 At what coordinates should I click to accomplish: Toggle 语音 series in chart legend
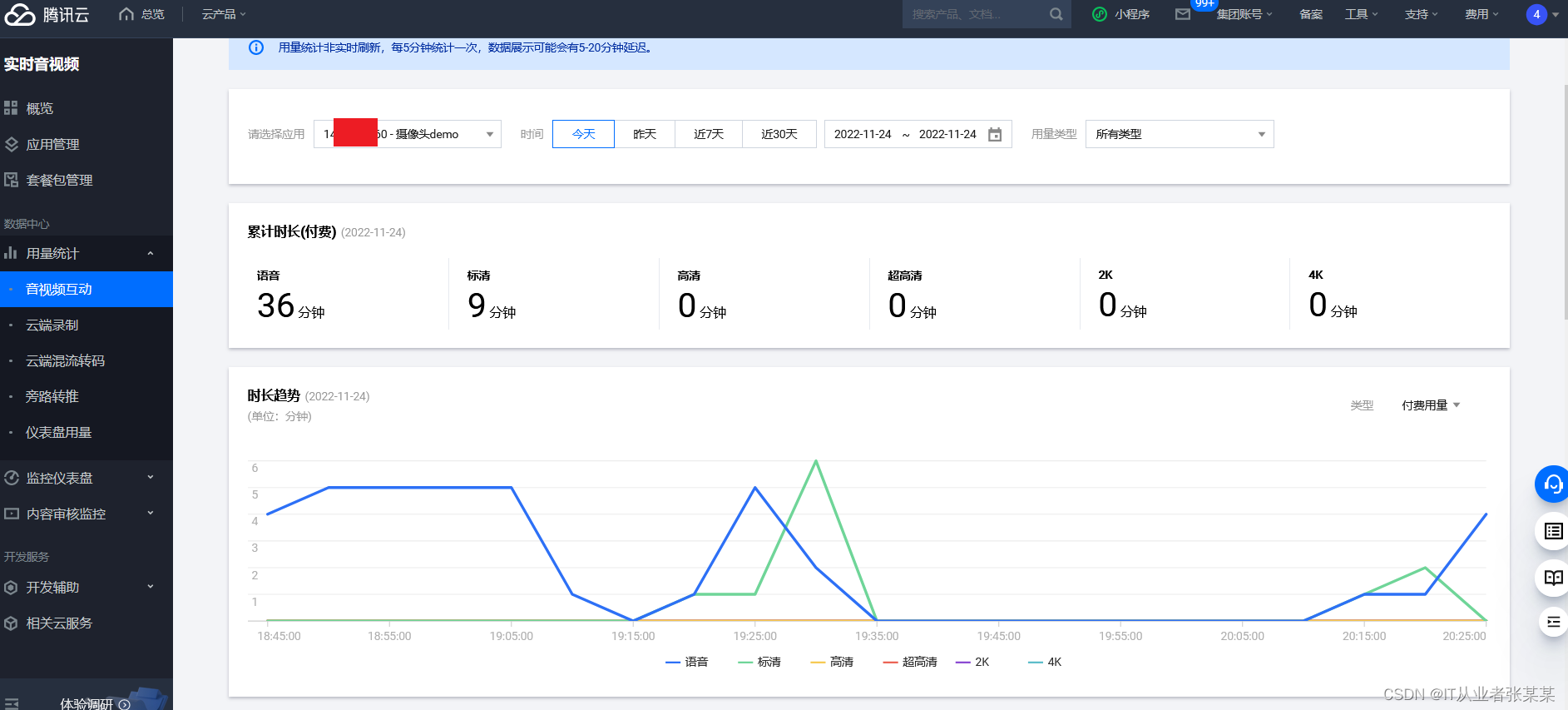[x=687, y=662]
